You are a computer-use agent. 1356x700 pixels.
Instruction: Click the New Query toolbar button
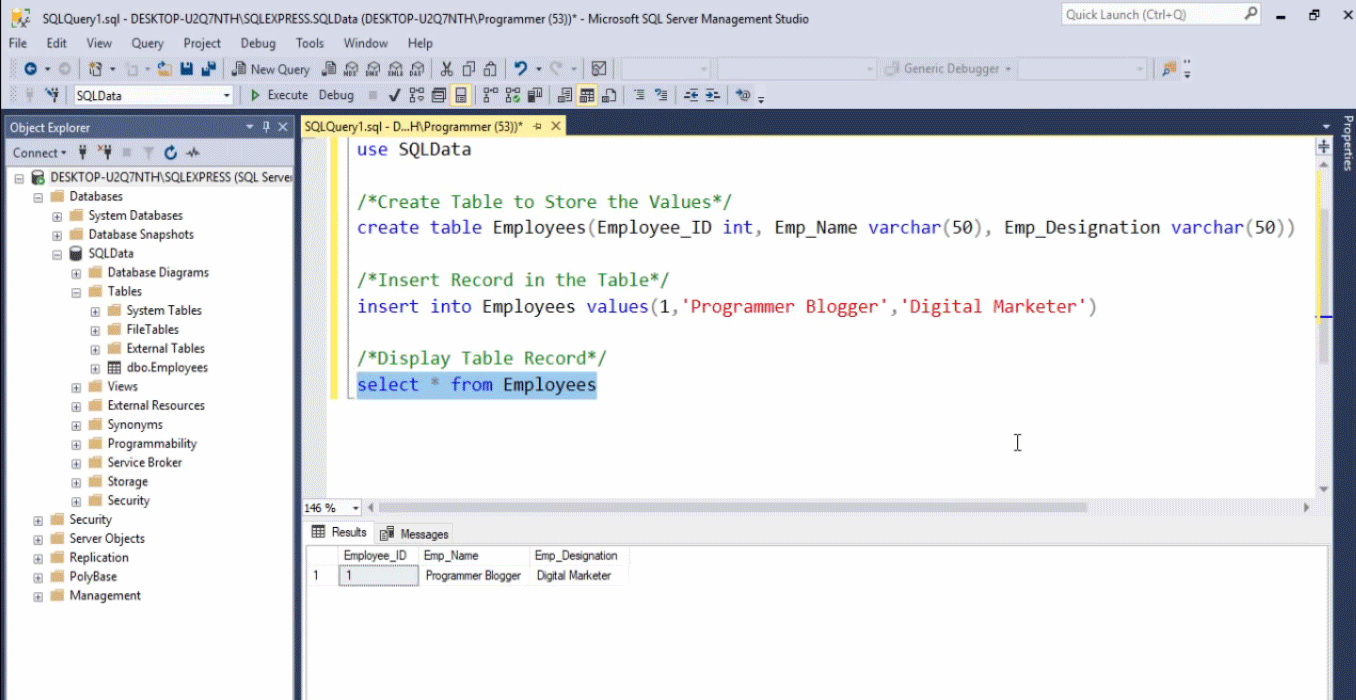(270, 69)
